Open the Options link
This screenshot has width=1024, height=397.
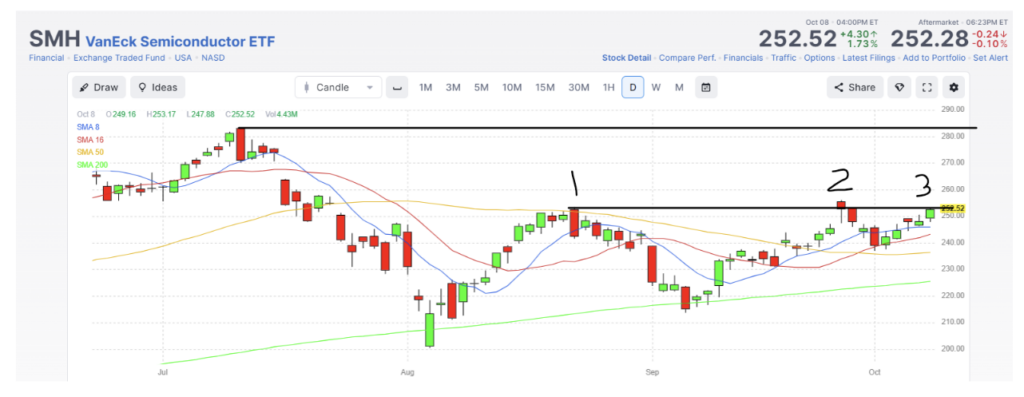(819, 58)
